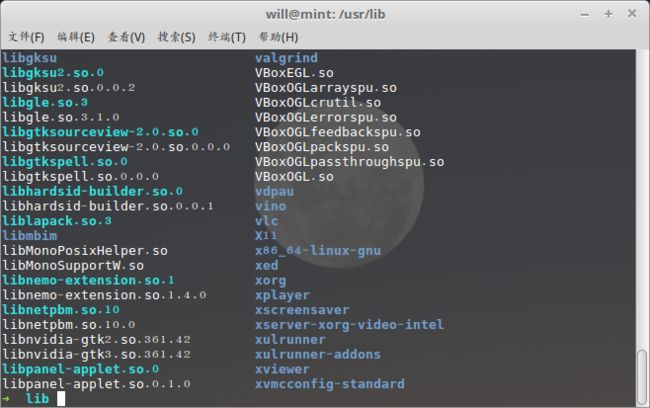Click the libnemo-extension.so.1.4.0 entry
This screenshot has width=650, height=408.
(104, 295)
